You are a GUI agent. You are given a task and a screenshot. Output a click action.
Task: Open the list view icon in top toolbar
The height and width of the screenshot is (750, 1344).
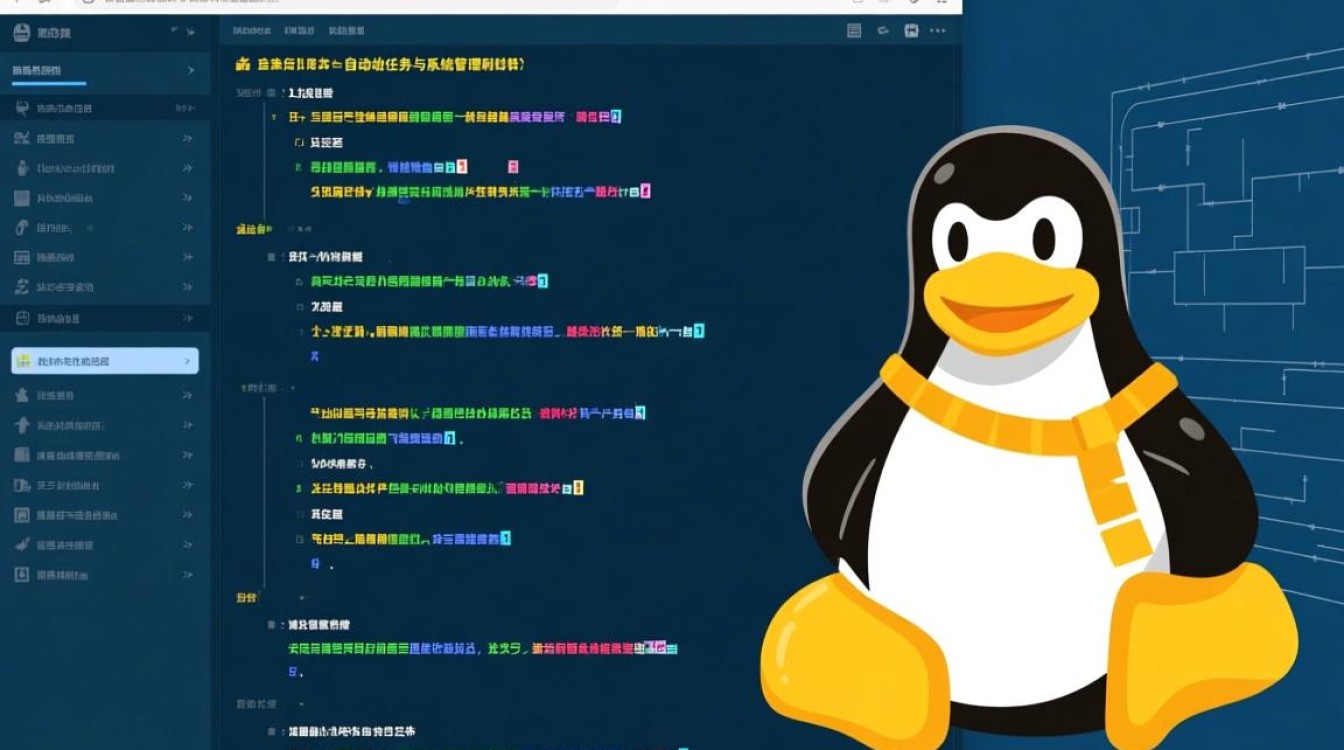click(x=854, y=31)
